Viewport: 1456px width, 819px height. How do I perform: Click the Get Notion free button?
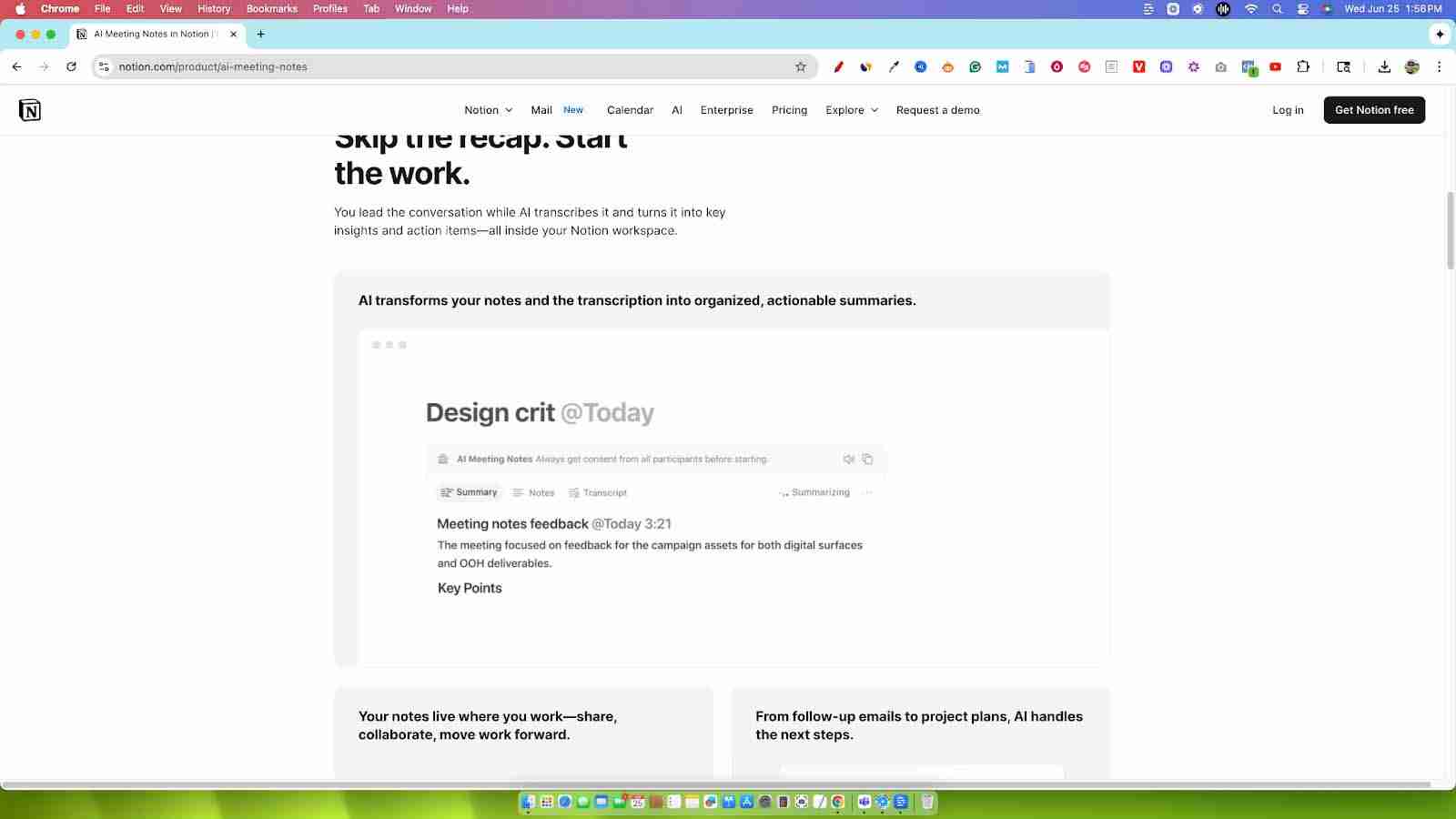click(x=1373, y=109)
